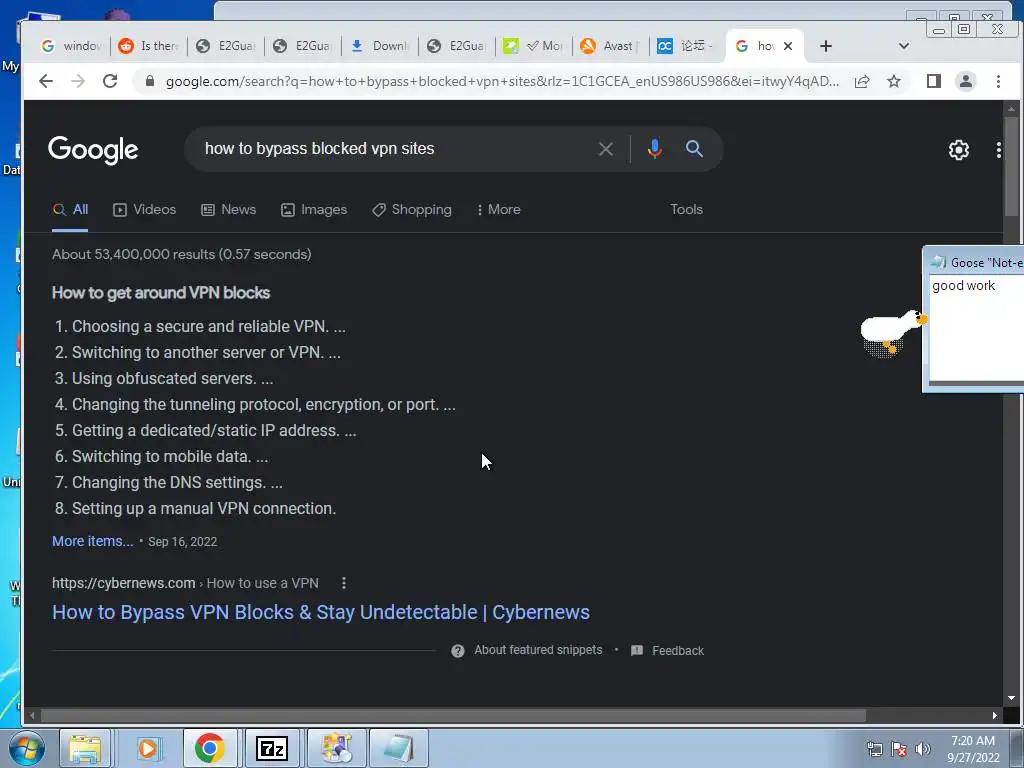This screenshot has height=768, width=1024.
Task: Open Windows Explorer from taskbar
Action: 86,748
